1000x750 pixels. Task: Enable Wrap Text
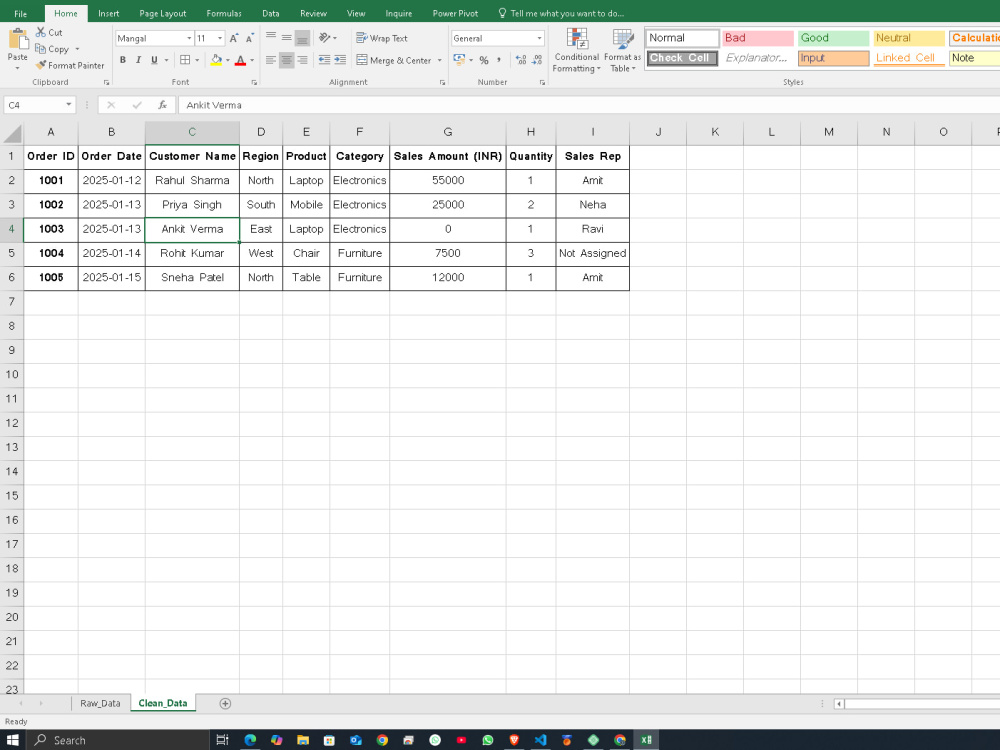pos(382,38)
